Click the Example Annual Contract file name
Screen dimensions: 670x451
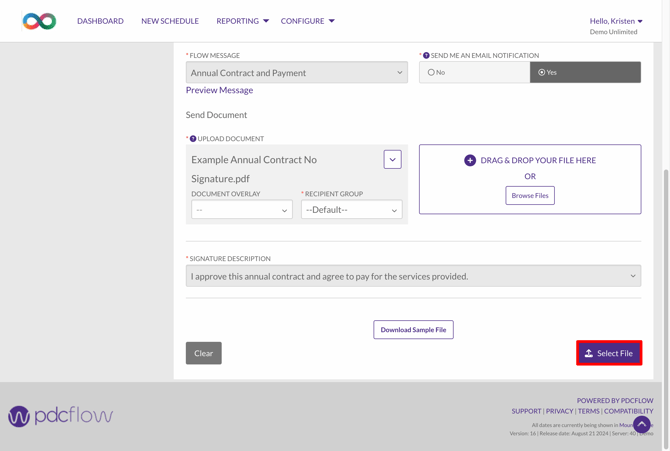pos(254,169)
